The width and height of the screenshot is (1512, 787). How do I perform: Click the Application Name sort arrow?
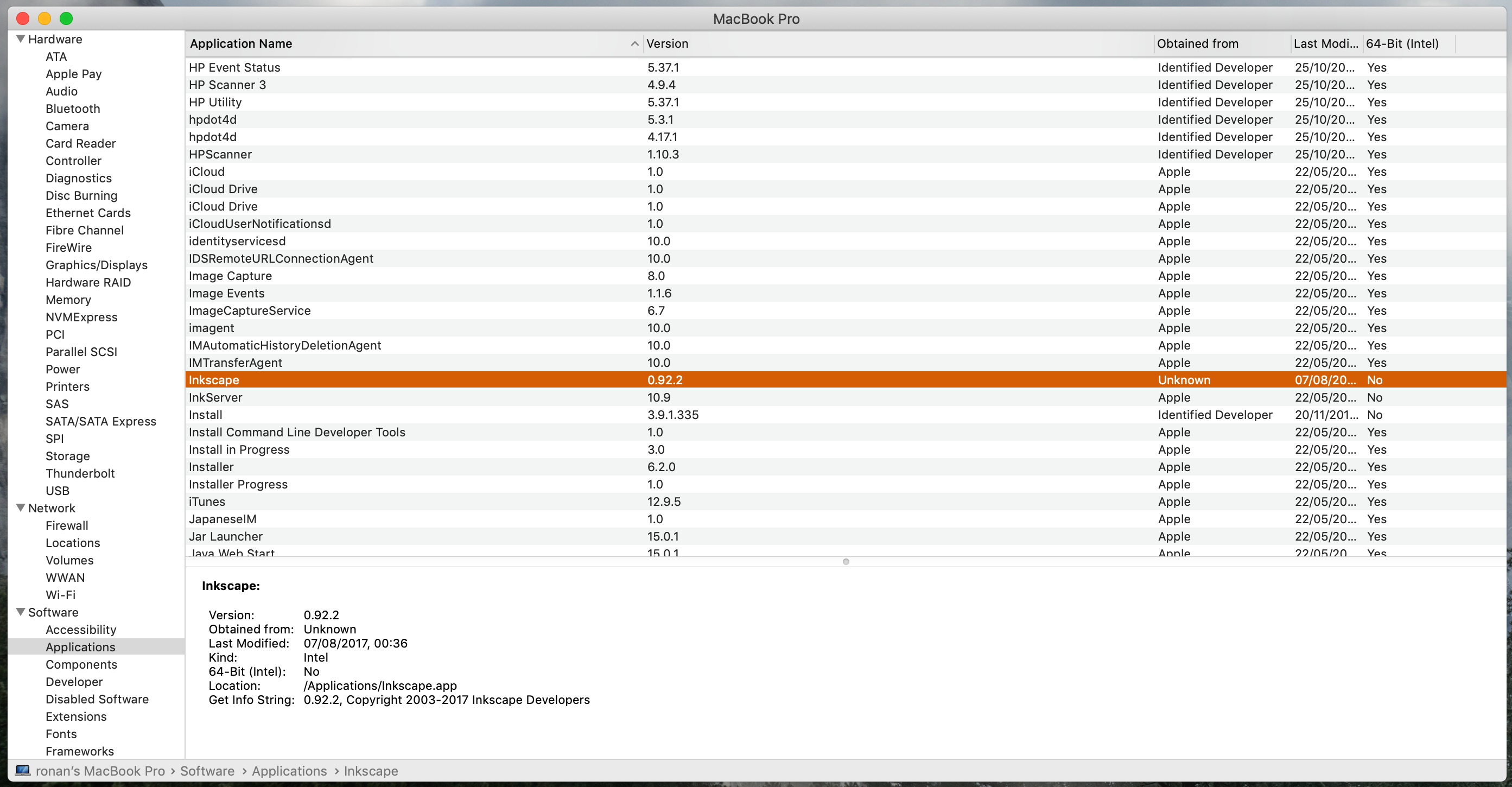click(x=634, y=43)
